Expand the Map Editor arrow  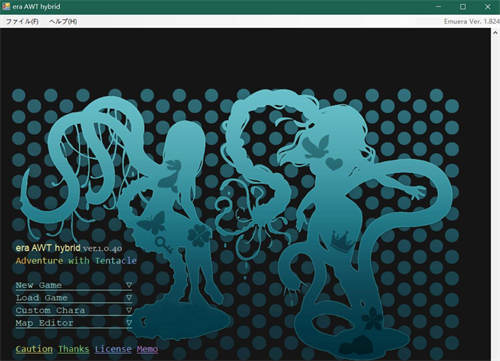[129, 323]
